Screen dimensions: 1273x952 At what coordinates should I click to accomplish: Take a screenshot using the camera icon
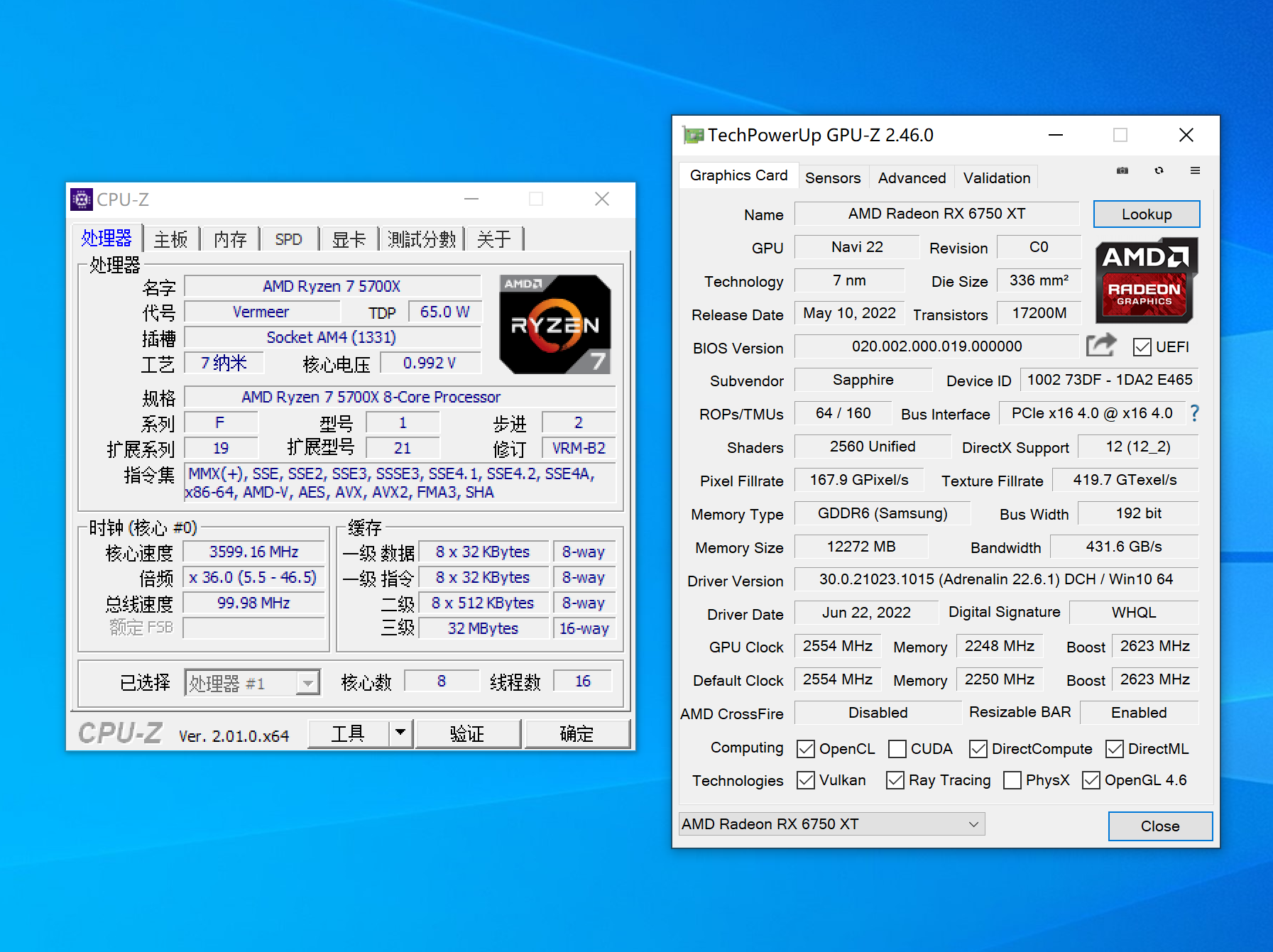(x=1122, y=170)
